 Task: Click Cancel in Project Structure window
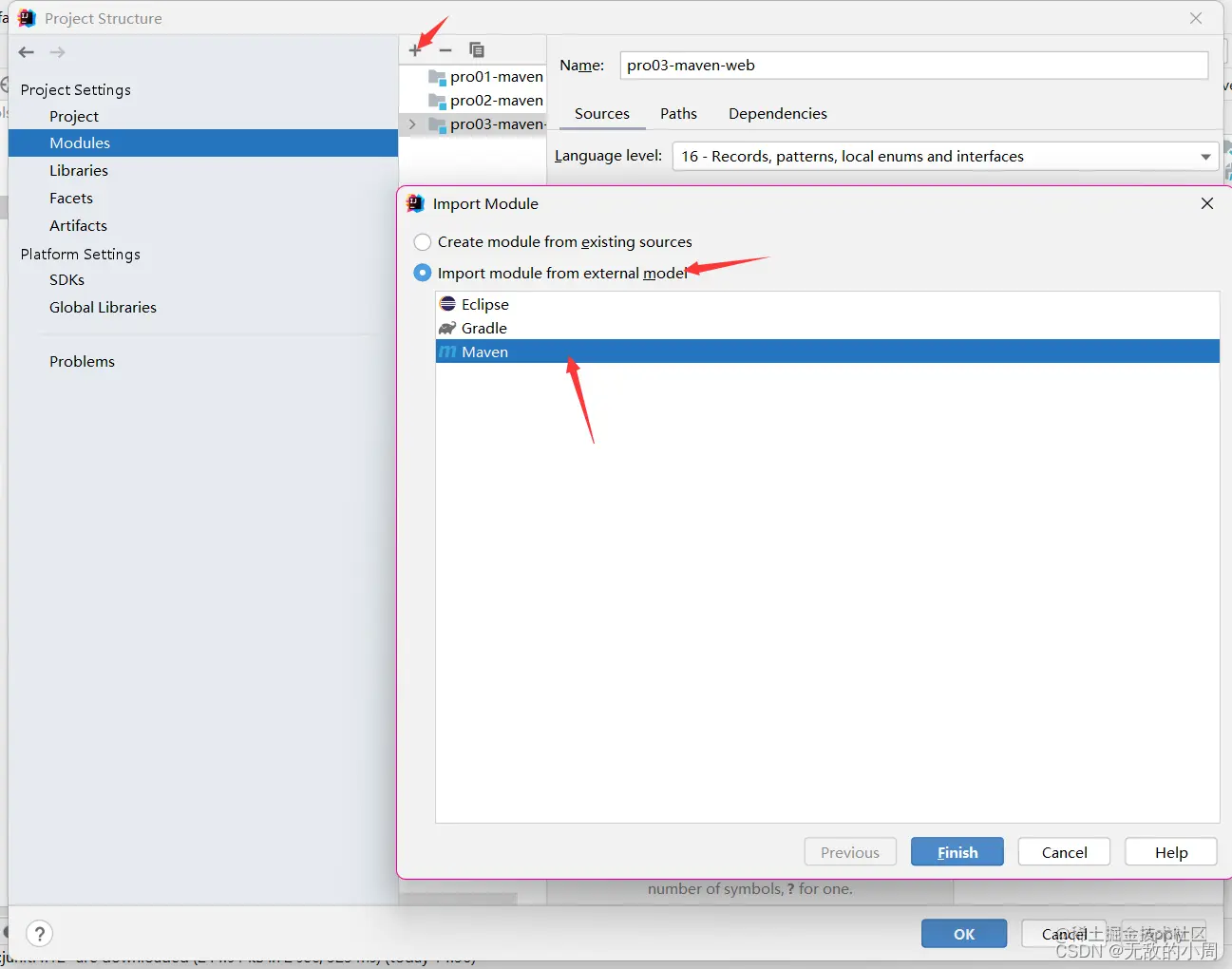pyautogui.click(x=1064, y=934)
